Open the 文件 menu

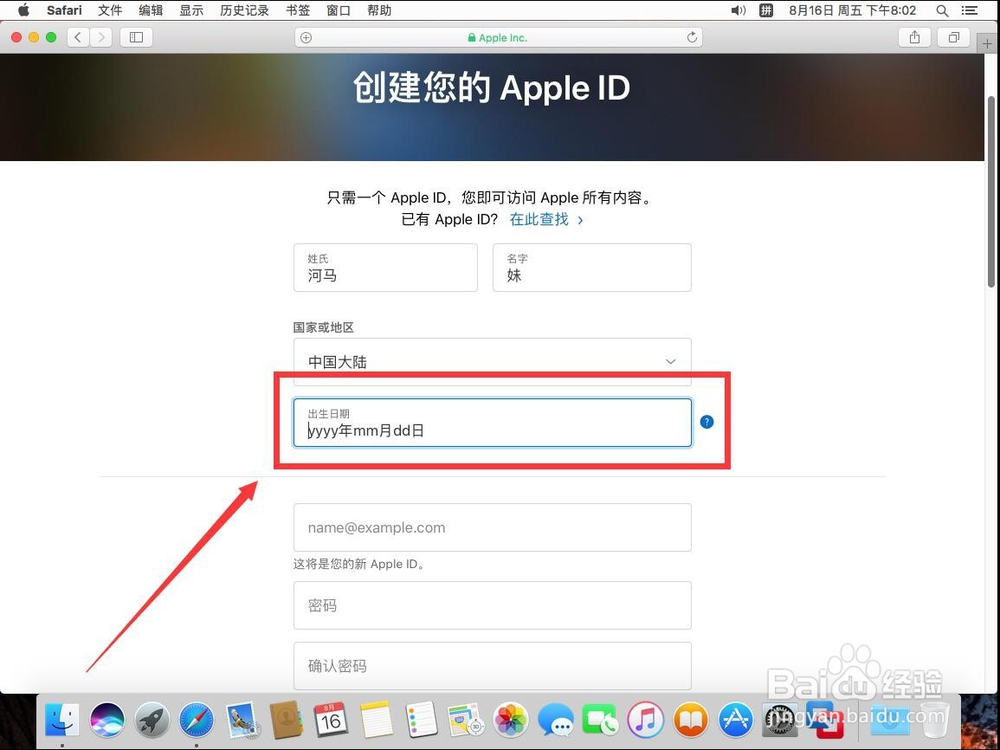point(110,10)
